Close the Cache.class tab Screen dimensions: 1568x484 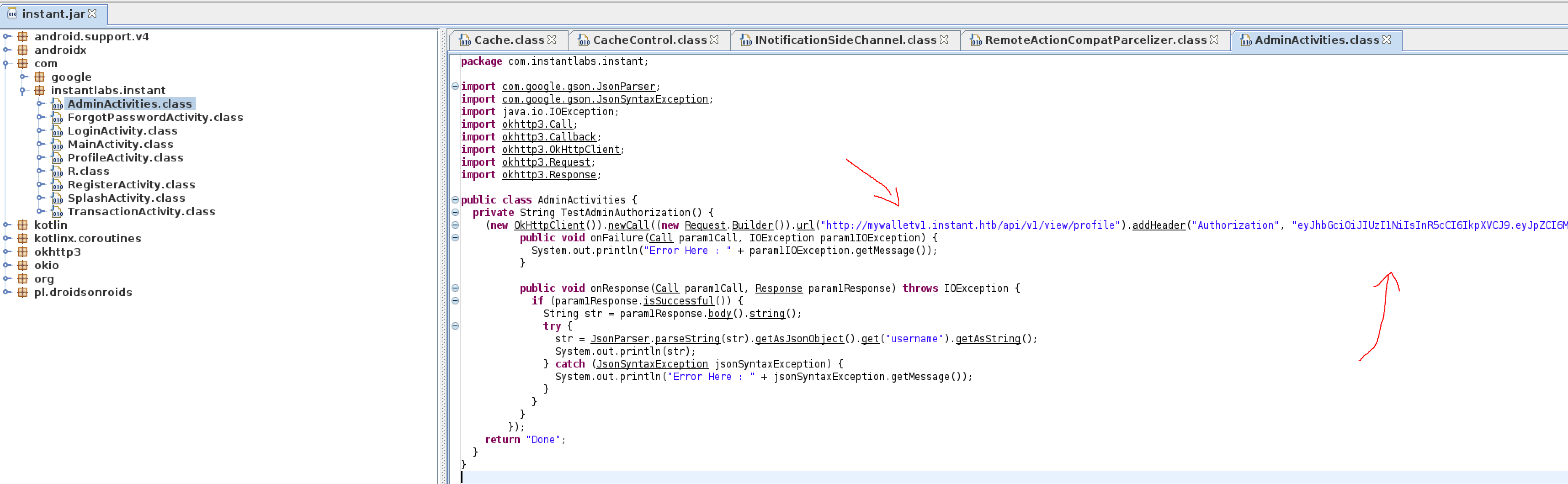551,40
